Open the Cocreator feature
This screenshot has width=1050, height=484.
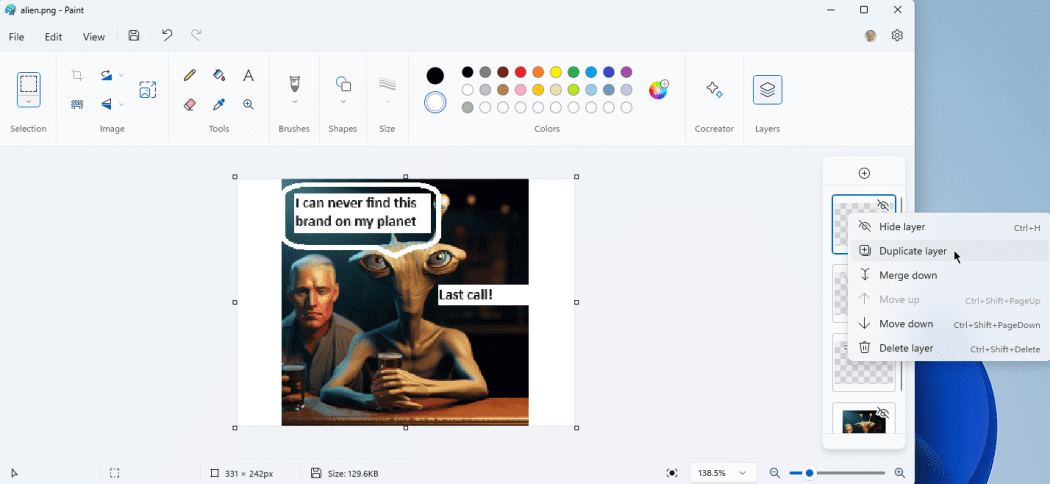coord(714,90)
